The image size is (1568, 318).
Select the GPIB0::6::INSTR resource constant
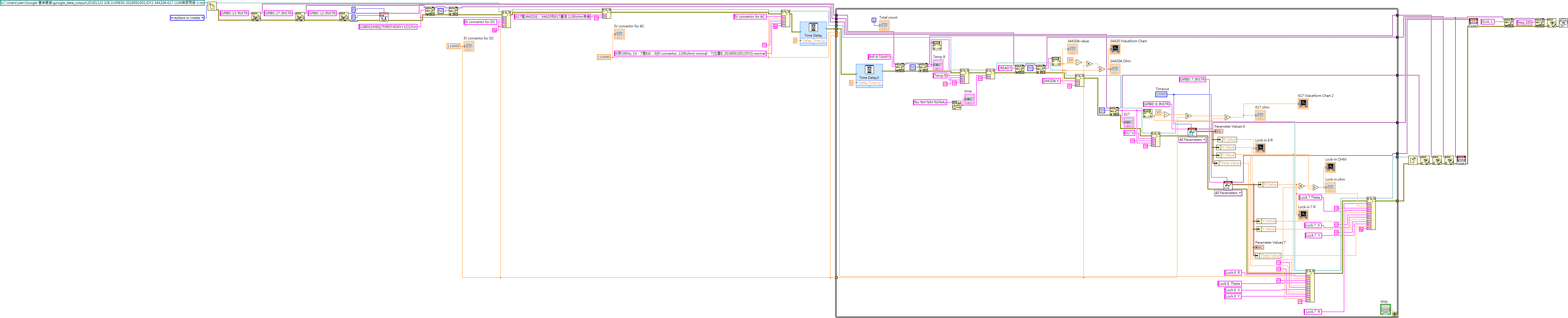[x=1157, y=104]
